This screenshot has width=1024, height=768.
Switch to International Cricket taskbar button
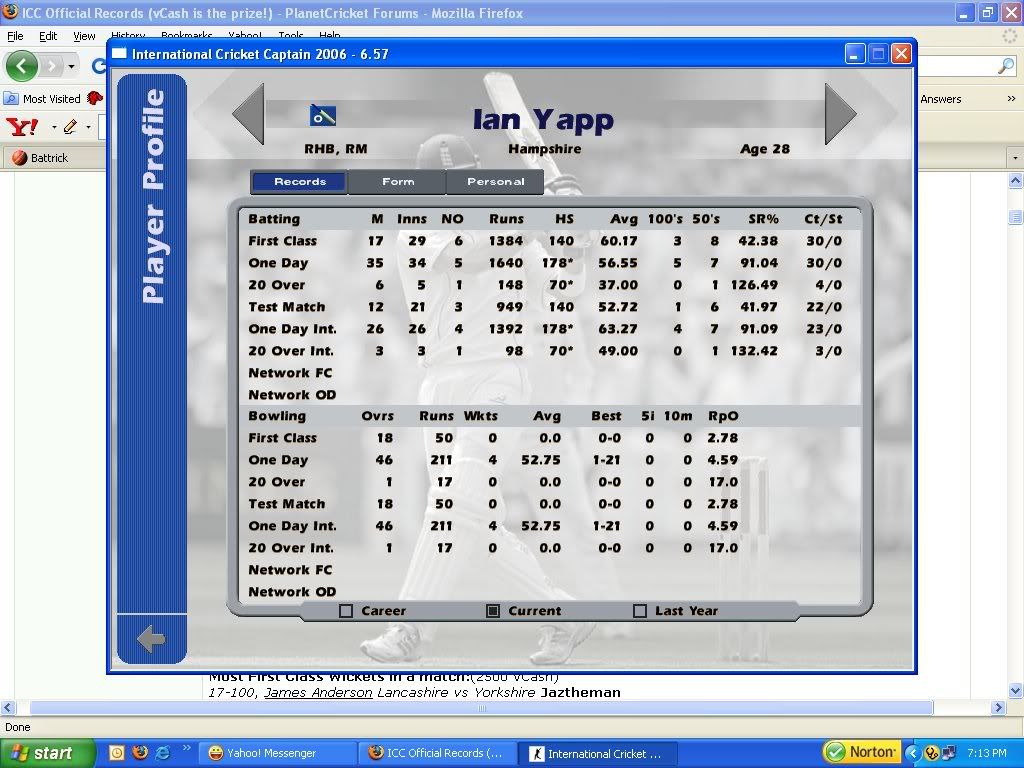point(598,753)
